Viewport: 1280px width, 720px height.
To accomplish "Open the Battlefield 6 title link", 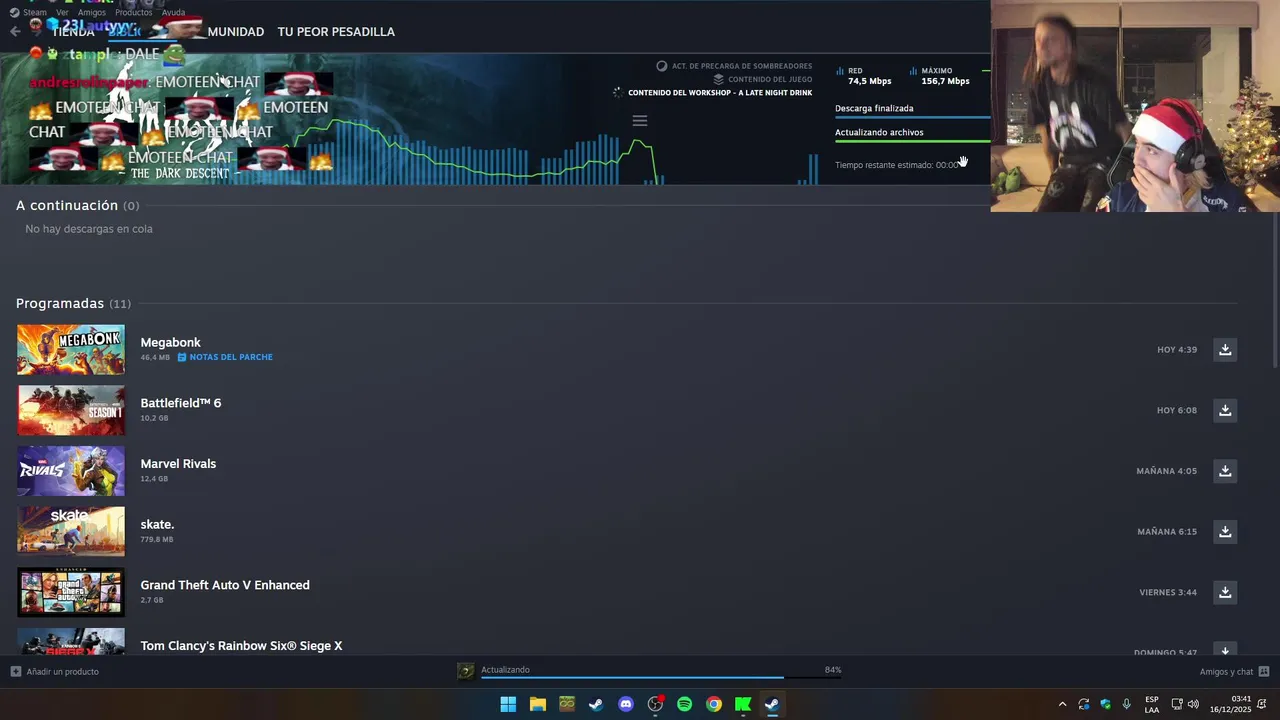I will click(181, 403).
